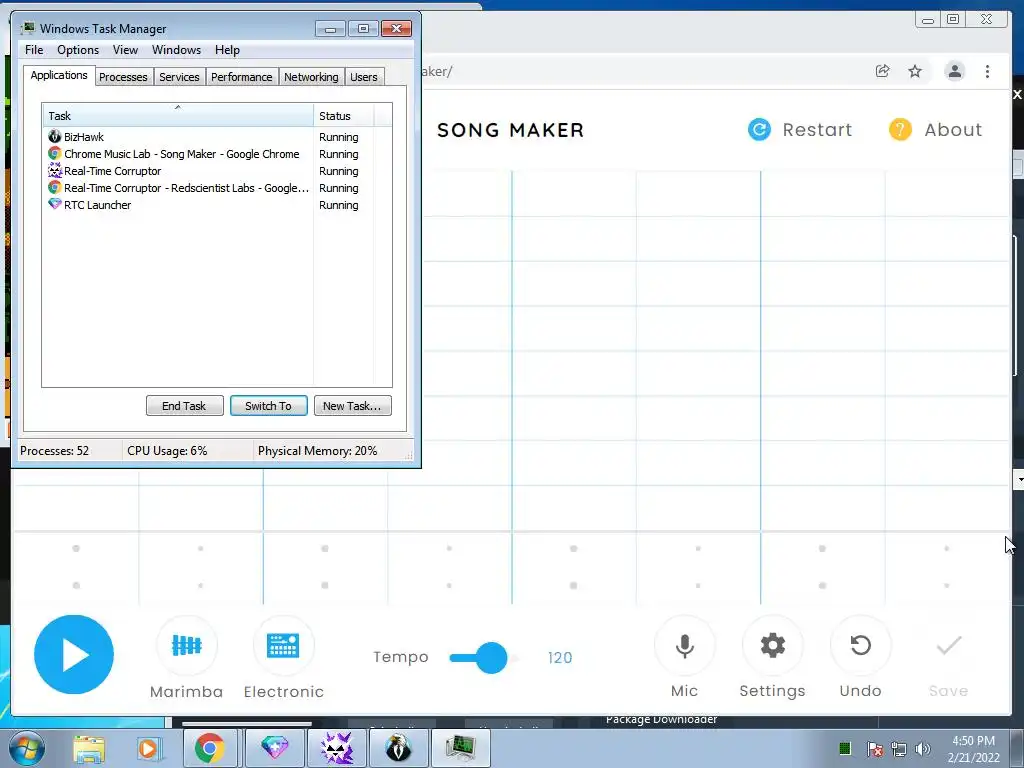Image resolution: width=1024 pixels, height=768 pixels.
Task: Click the Tempo slider handle
Action: click(491, 658)
